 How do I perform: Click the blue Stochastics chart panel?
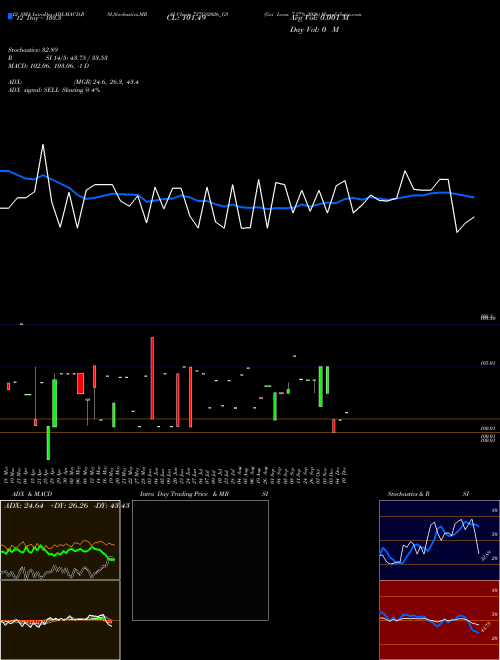[439, 540]
